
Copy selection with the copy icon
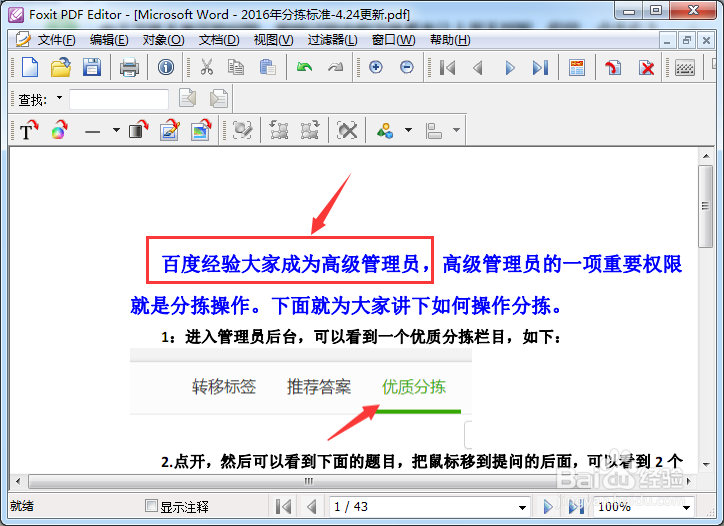click(236, 67)
